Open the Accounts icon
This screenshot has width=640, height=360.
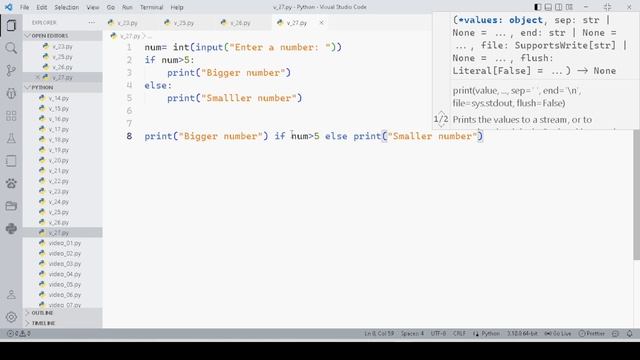[11, 295]
